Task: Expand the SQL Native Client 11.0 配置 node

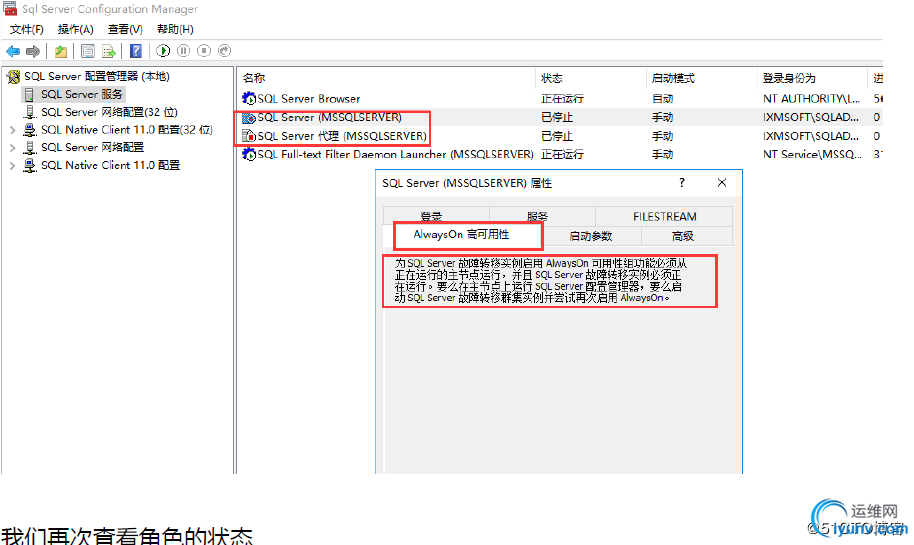Action: tap(12, 166)
